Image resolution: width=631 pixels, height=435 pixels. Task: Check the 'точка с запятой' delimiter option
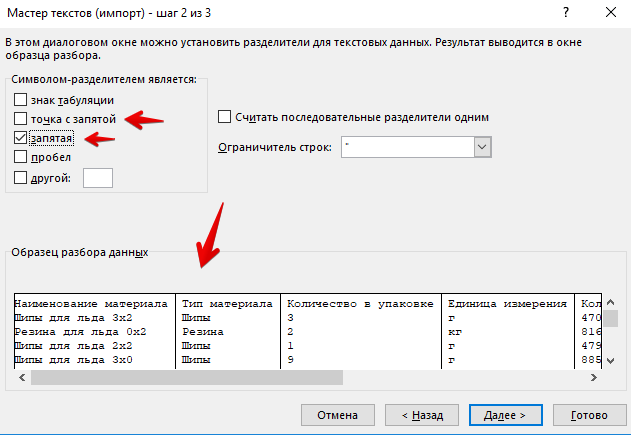(x=21, y=119)
